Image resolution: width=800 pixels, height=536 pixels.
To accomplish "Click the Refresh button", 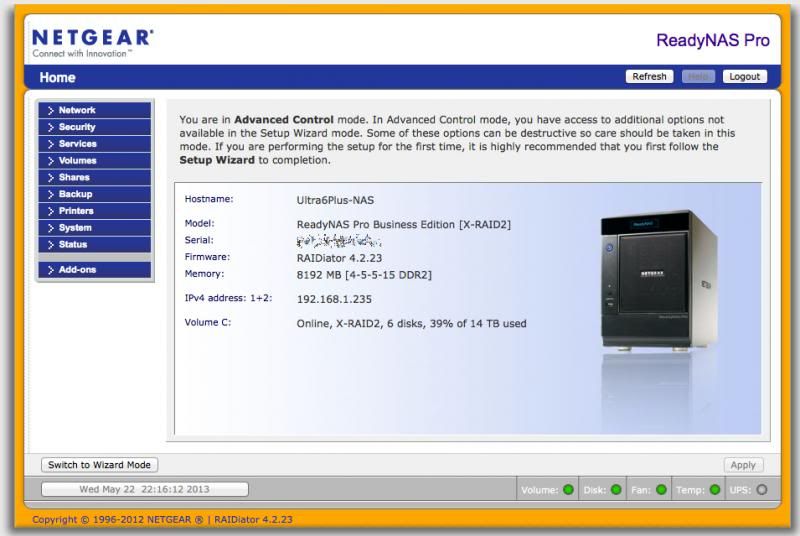I will pos(649,76).
